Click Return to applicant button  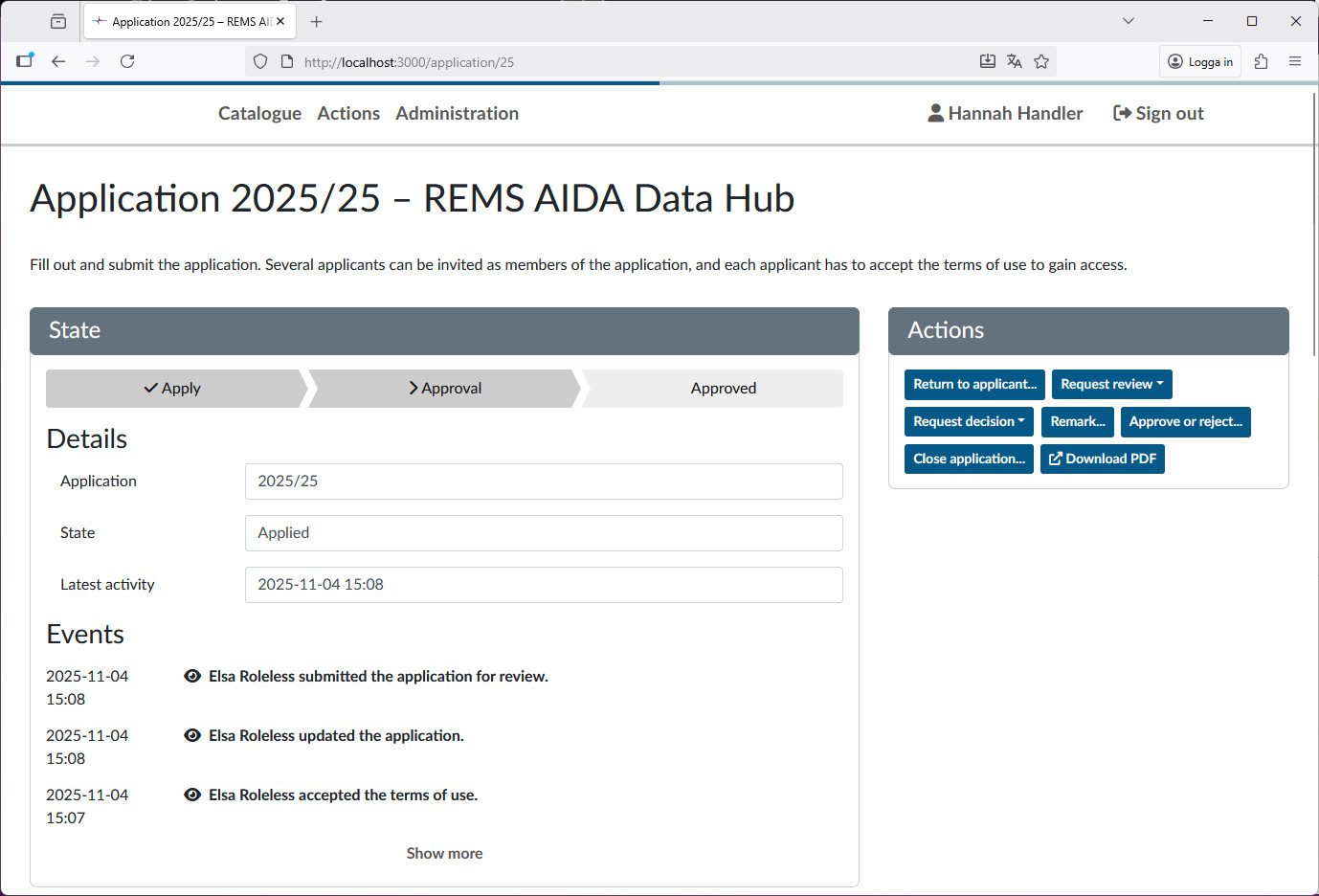tap(974, 384)
